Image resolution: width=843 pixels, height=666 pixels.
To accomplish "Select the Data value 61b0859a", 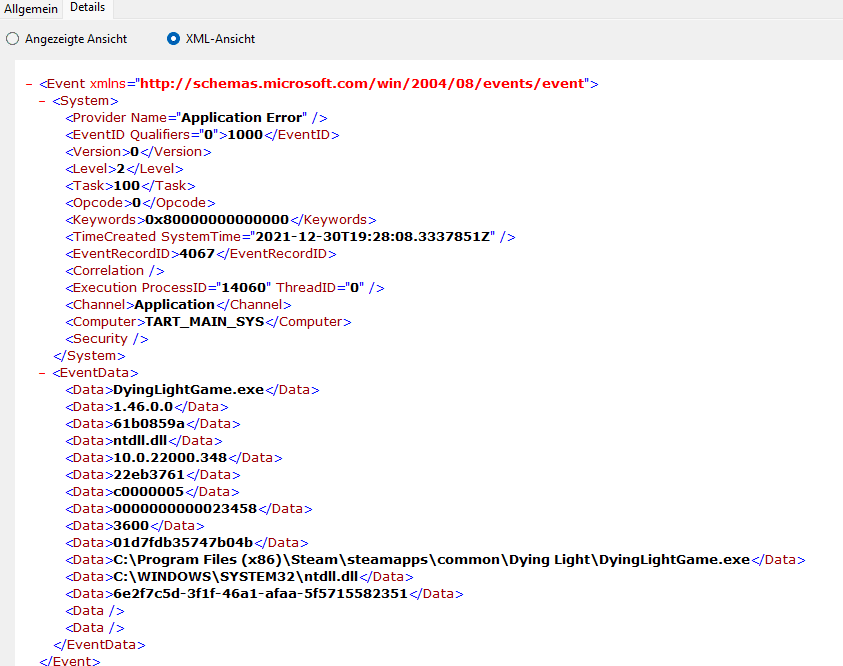I will click(149, 424).
